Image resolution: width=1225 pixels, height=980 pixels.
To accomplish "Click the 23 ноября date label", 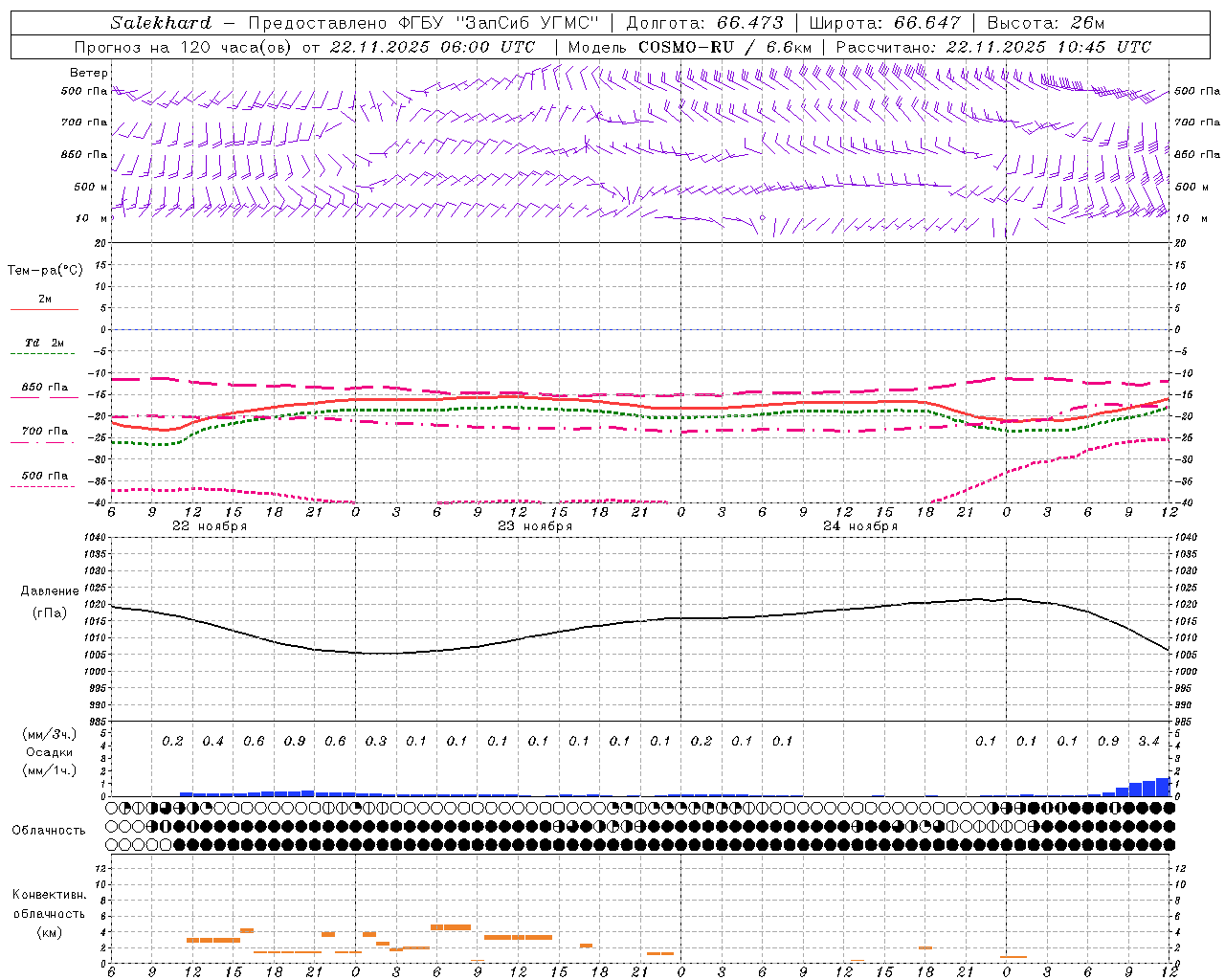I will (x=535, y=526).
